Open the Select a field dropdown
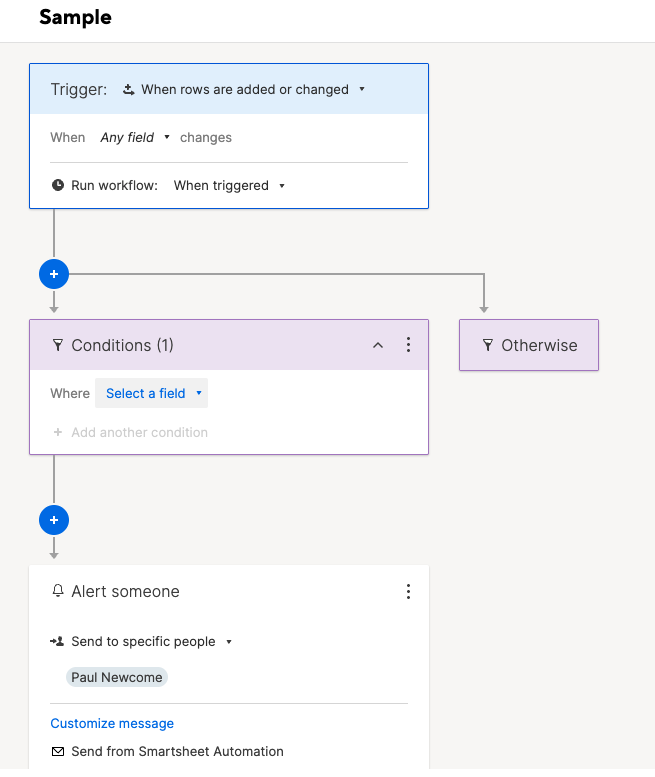 pyautogui.click(x=152, y=393)
